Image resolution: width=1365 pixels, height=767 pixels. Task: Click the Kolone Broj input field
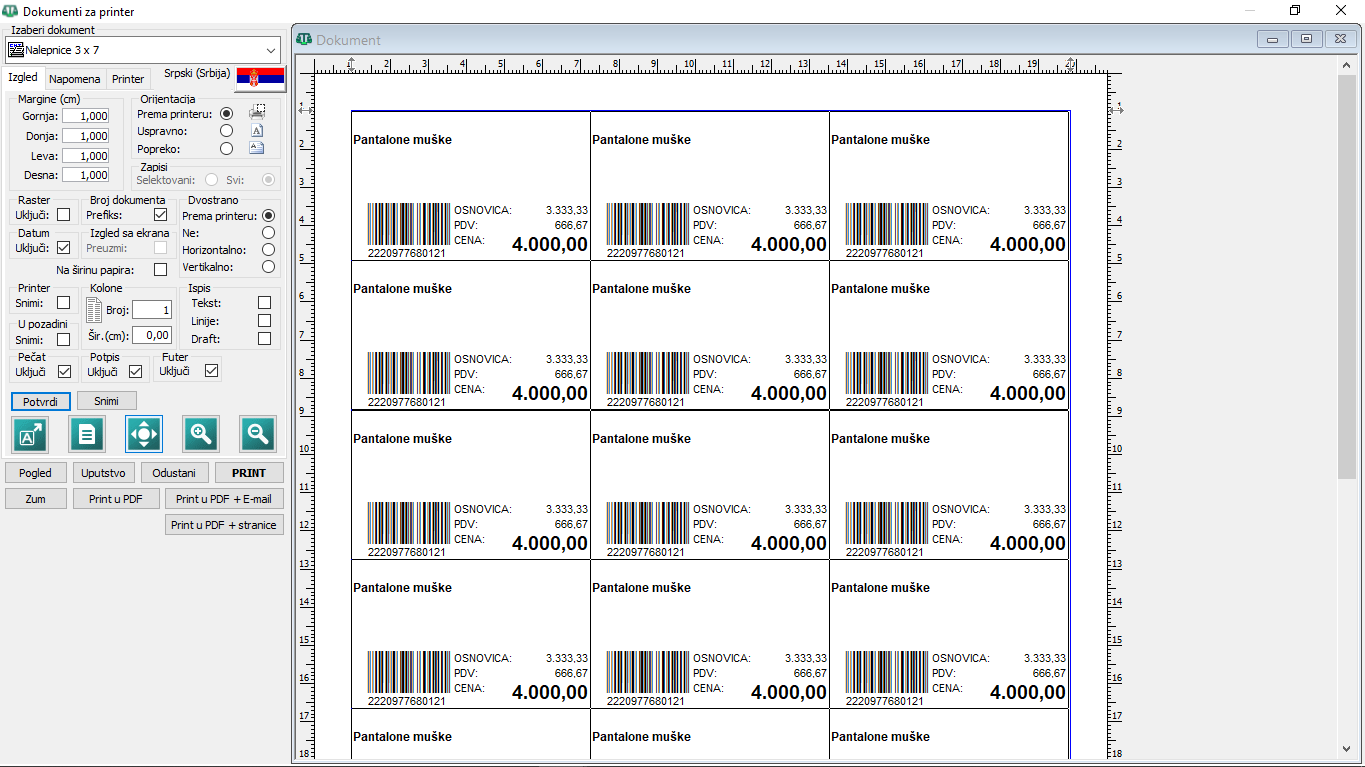pos(152,310)
